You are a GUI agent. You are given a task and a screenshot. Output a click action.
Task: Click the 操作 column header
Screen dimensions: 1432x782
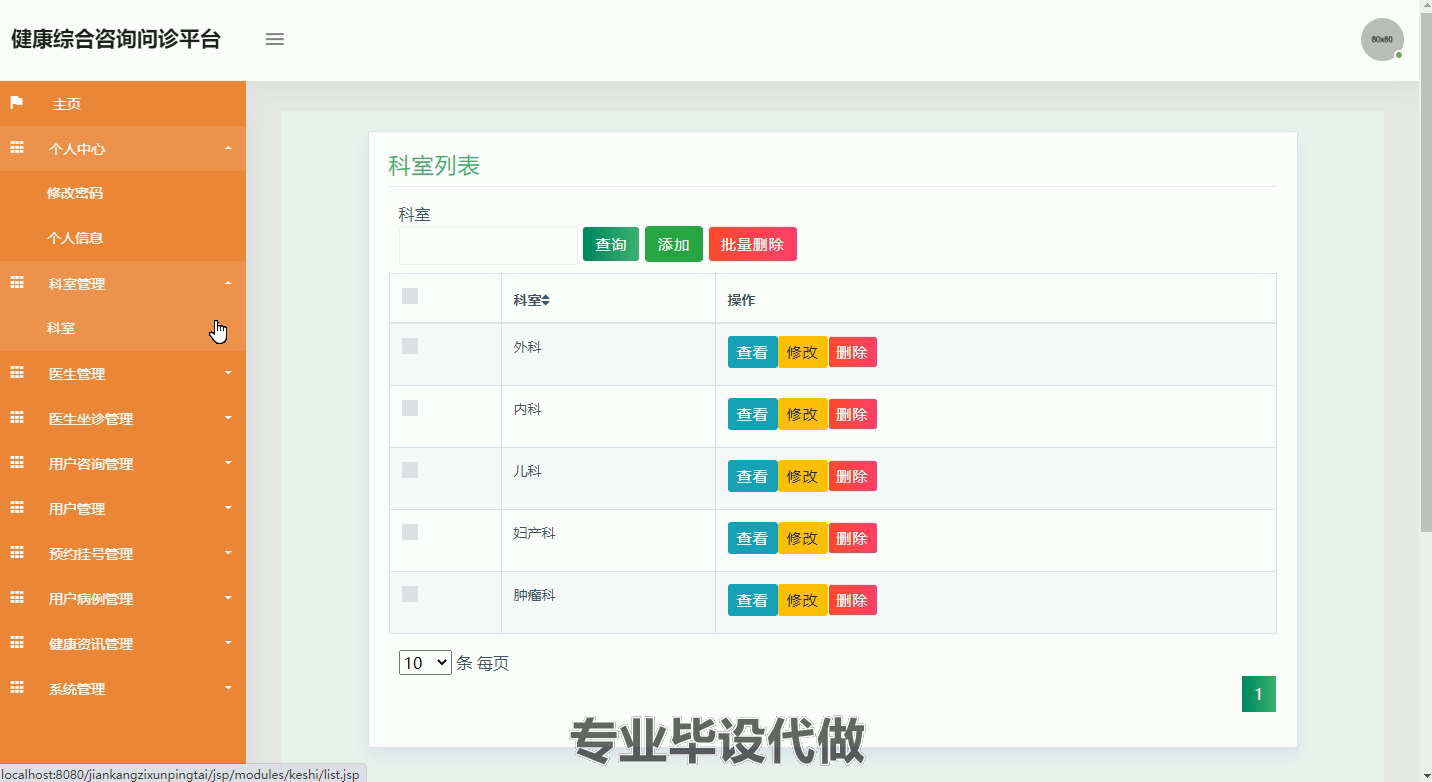click(x=741, y=300)
